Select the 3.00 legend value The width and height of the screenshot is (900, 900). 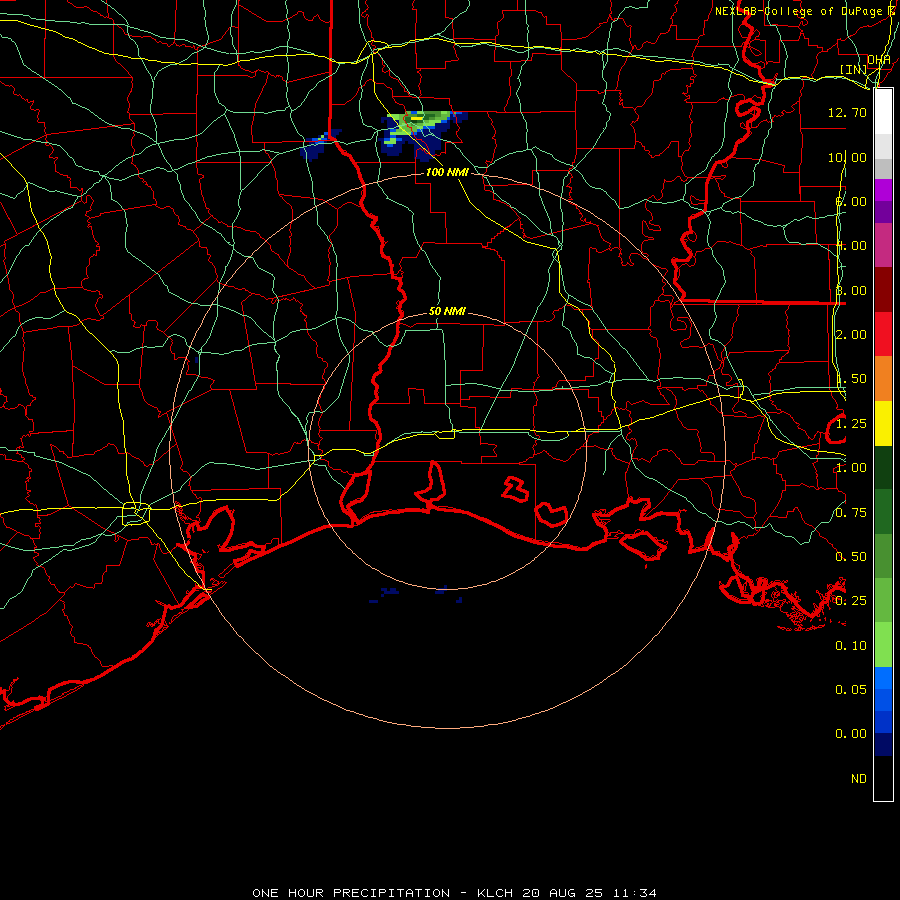point(851,290)
